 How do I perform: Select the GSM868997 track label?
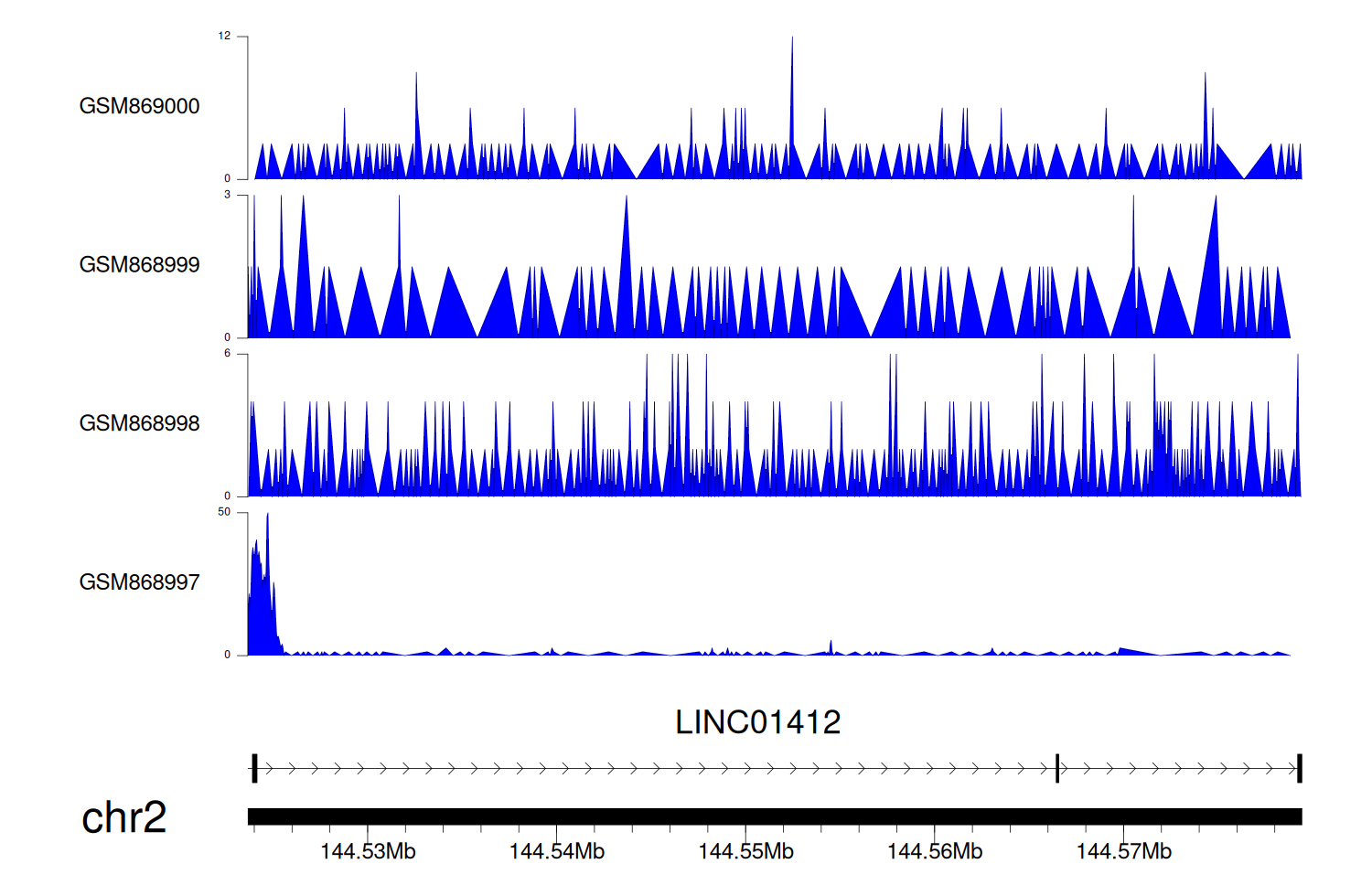(x=139, y=582)
